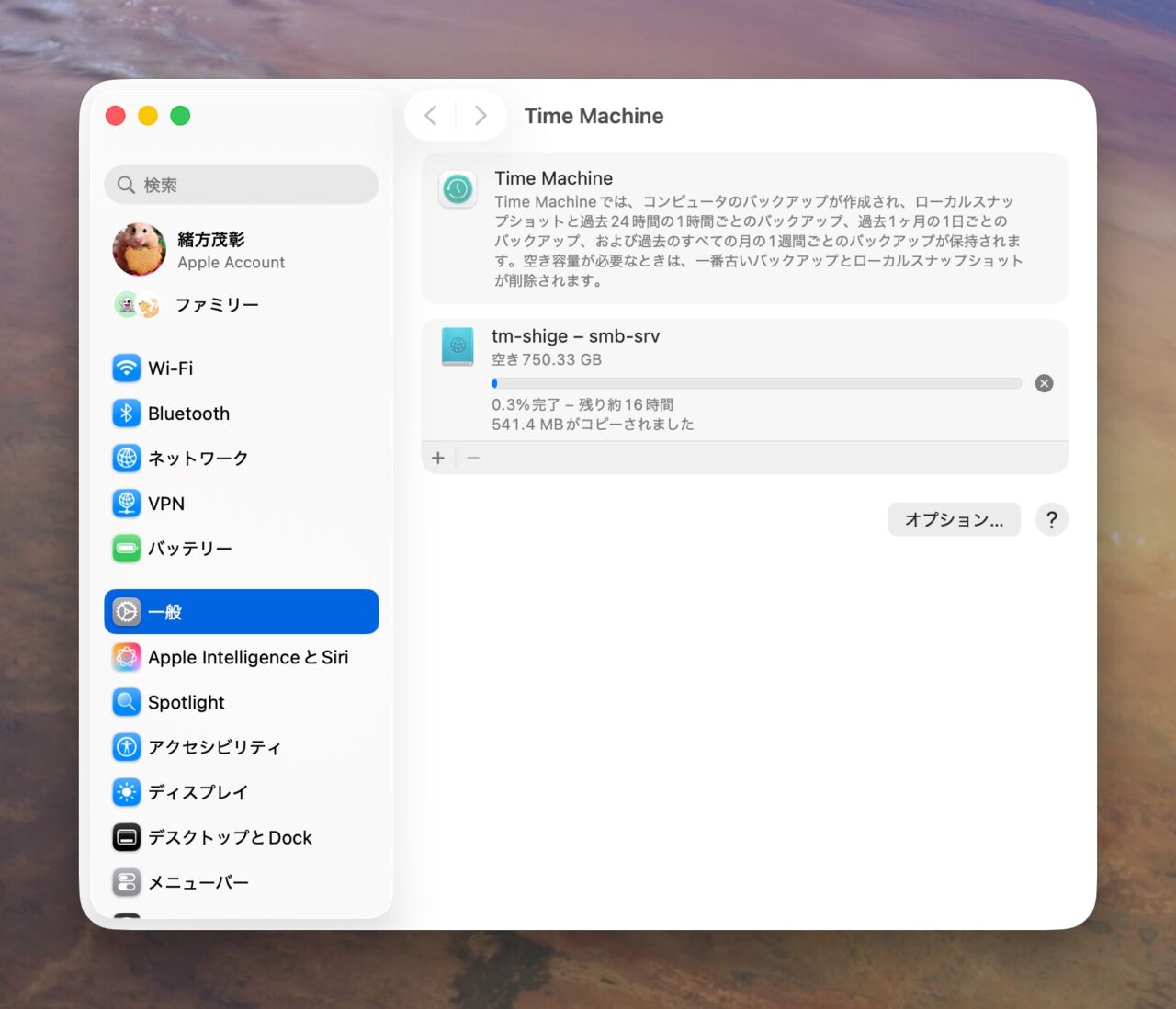Click the ネットワーク globe icon
This screenshot has width=1176, height=1009.
click(x=127, y=459)
